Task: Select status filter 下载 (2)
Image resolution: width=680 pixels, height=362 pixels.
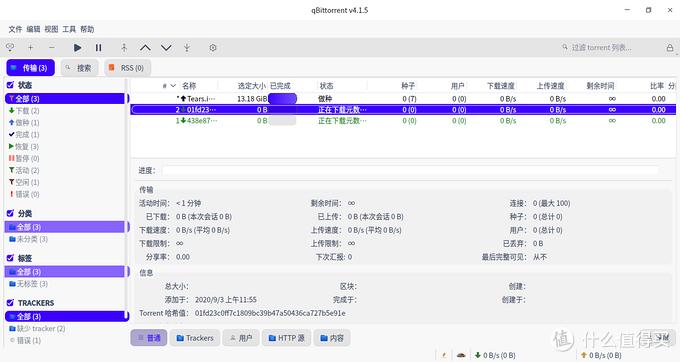Action: tap(24, 111)
